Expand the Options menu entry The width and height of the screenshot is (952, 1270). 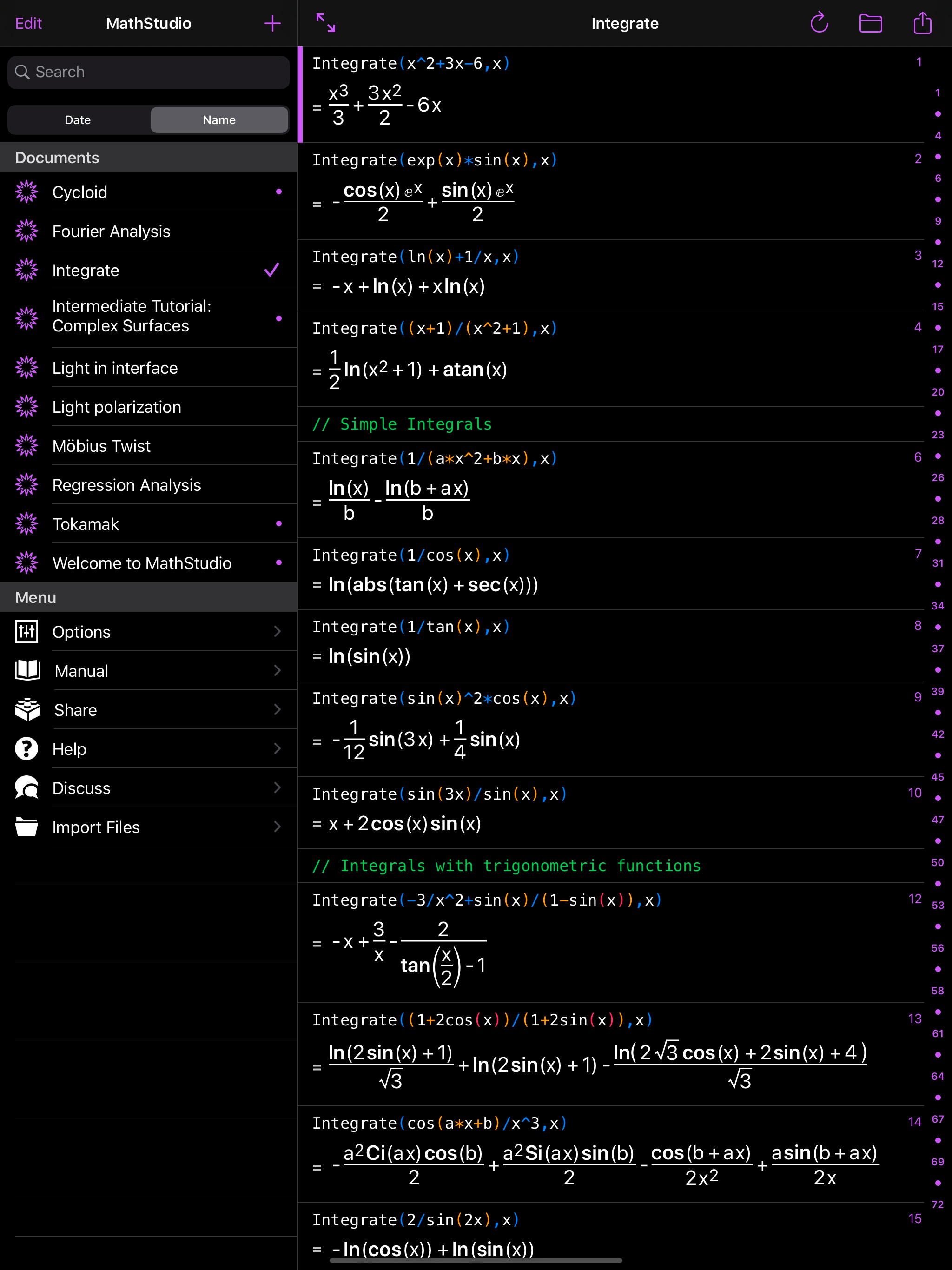278,632
